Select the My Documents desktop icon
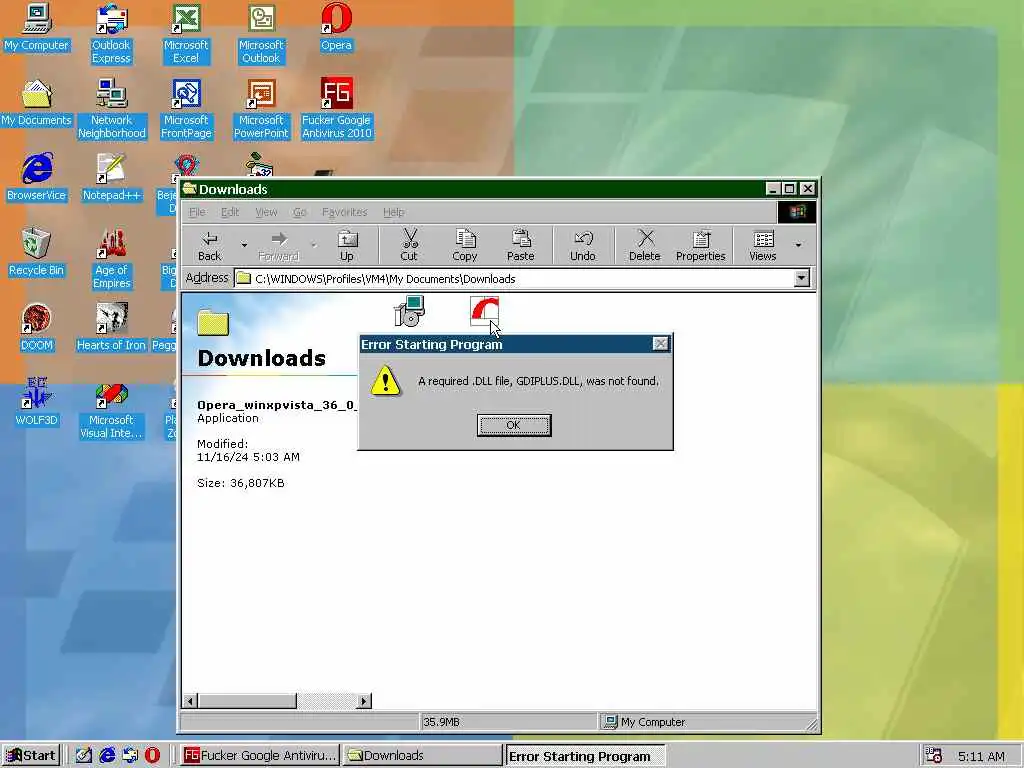1024x768 pixels. pyautogui.click(x=36, y=103)
